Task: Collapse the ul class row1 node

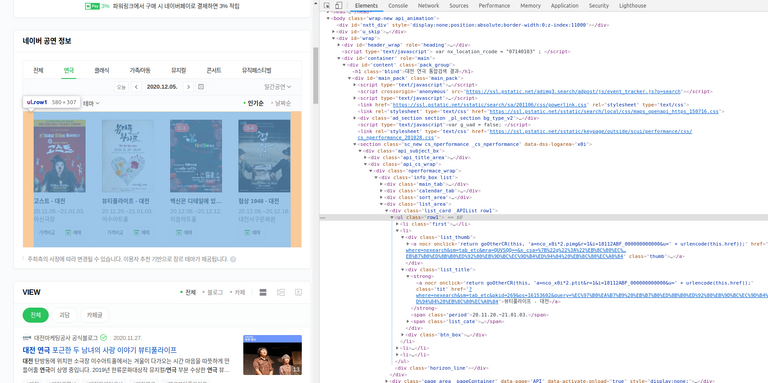Action: pyautogui.click(x=392, y=217)
